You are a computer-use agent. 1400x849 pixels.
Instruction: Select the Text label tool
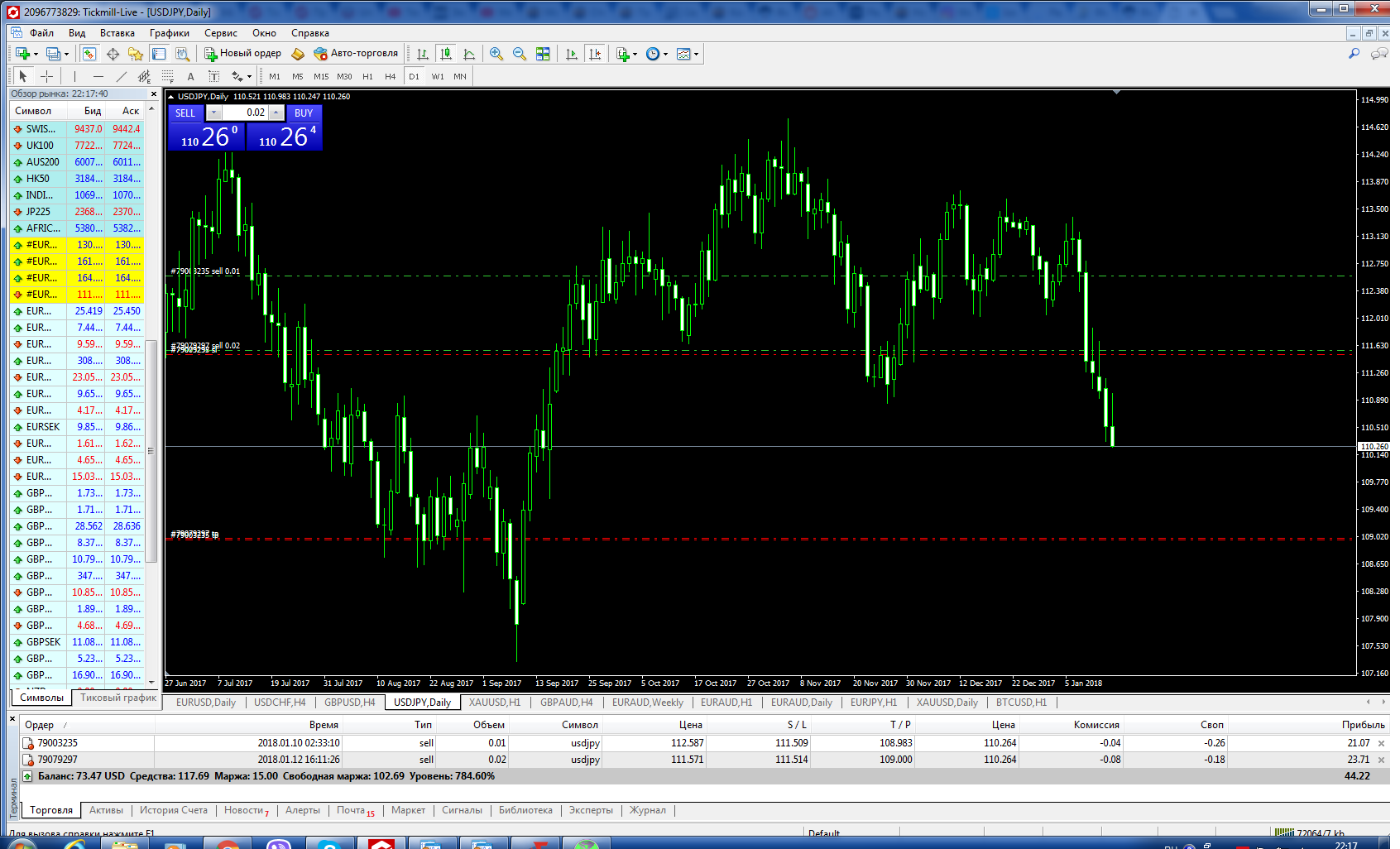(190, 76)
